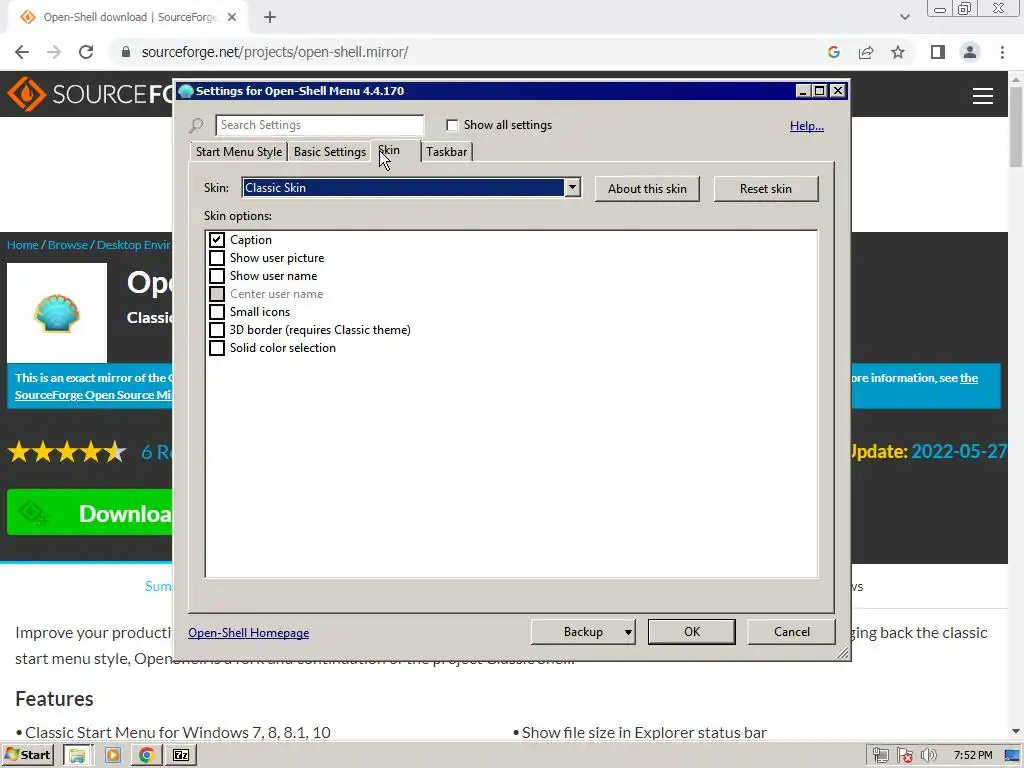Click Chrome's forward arrow
The image size is (1024, 768).
point(54,52)
